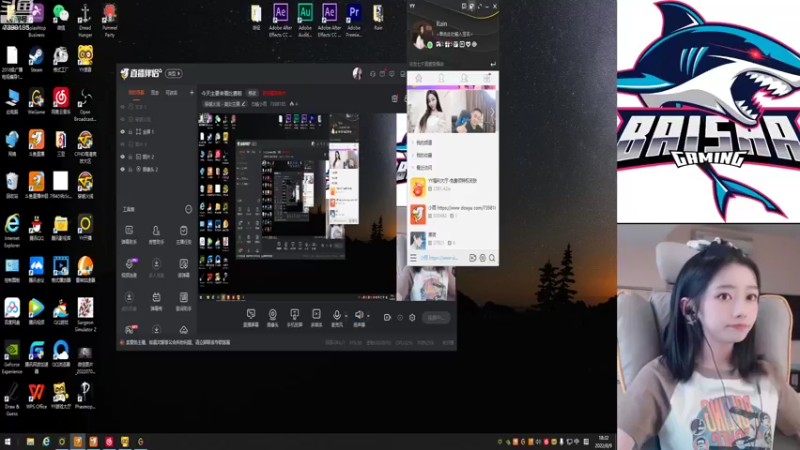The width and height of the screenshot is (800, 450).
Task: Add a multimedia source from bottom toolbar
Action: click(316, 317)
